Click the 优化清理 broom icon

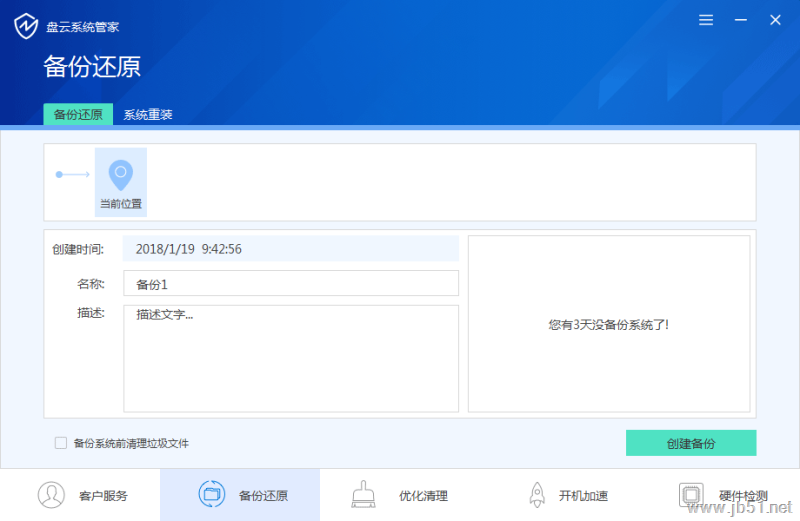click(x=363, y=494)
